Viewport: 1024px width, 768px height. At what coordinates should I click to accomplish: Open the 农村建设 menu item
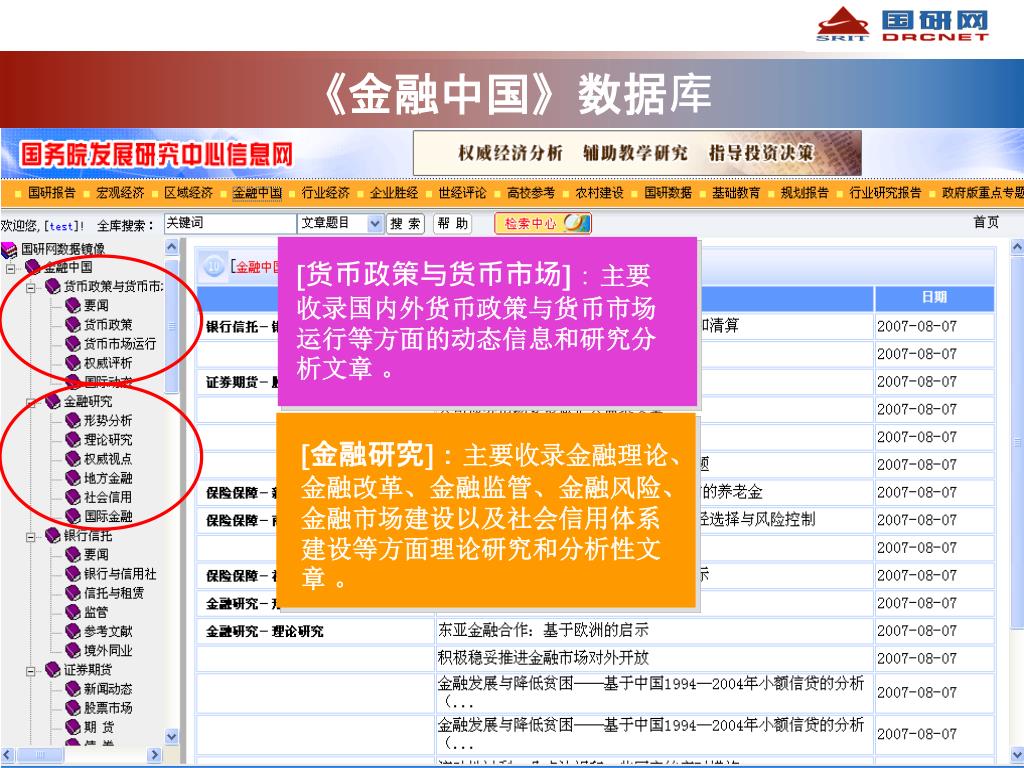click(x=600, y=193)
